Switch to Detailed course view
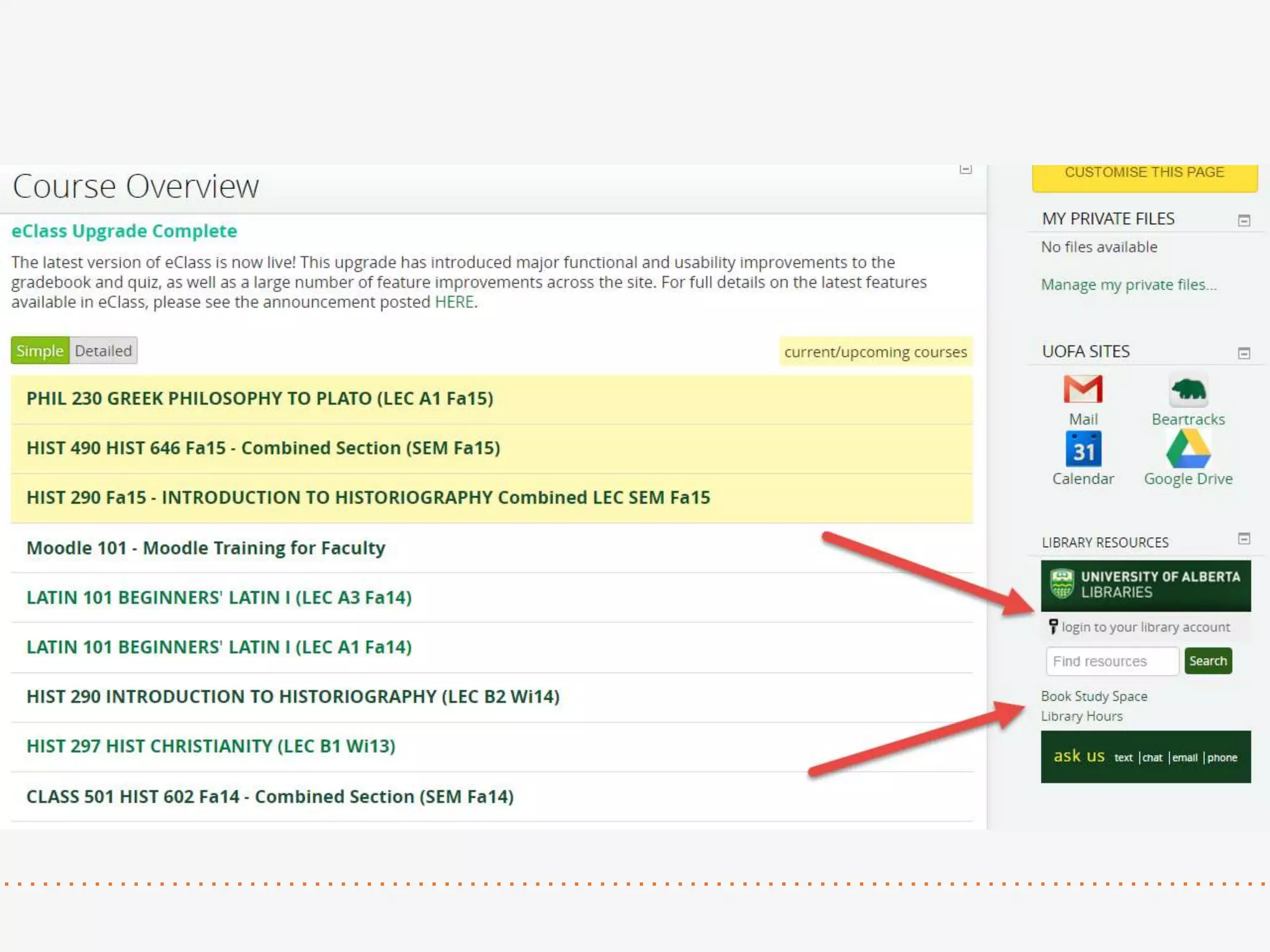1270x952 pixels. coord(103,351)
